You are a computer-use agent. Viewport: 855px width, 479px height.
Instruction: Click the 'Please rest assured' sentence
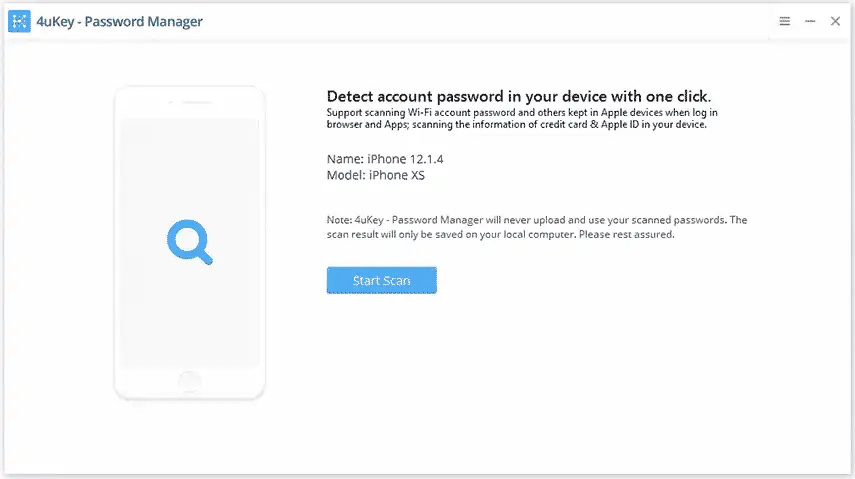627,235
